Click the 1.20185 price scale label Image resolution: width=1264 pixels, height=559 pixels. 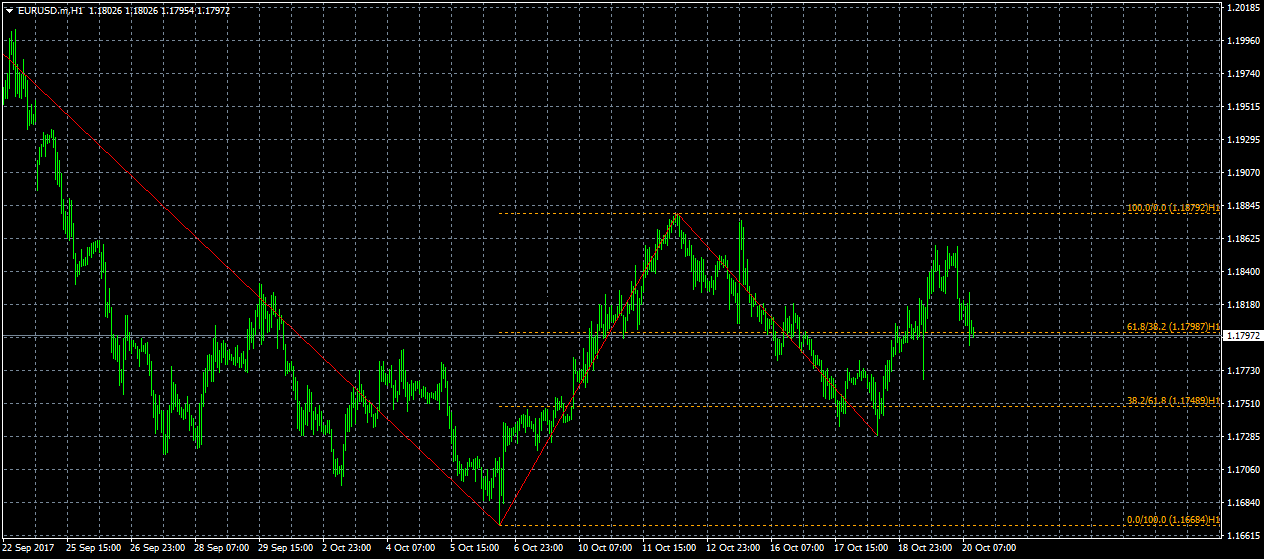coord(1243,9)
